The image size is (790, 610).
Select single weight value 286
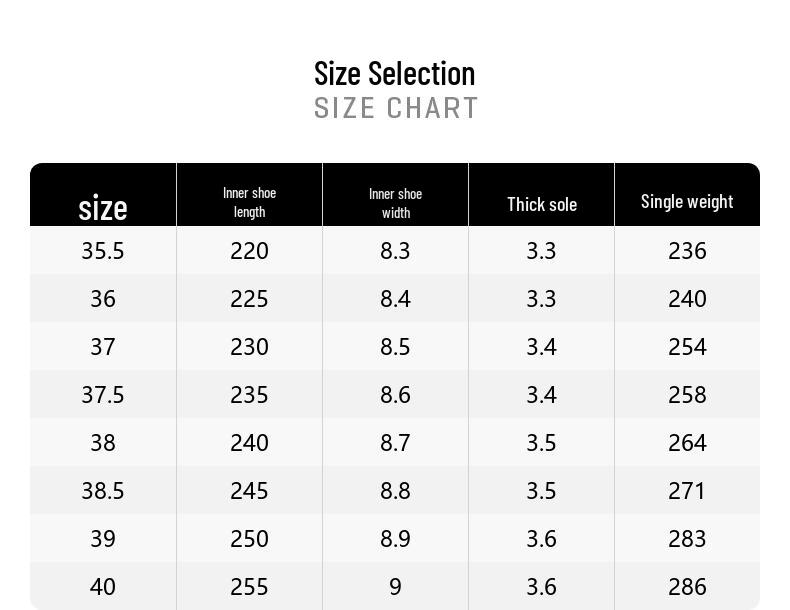pyautogui.click(x=687, y=587)
